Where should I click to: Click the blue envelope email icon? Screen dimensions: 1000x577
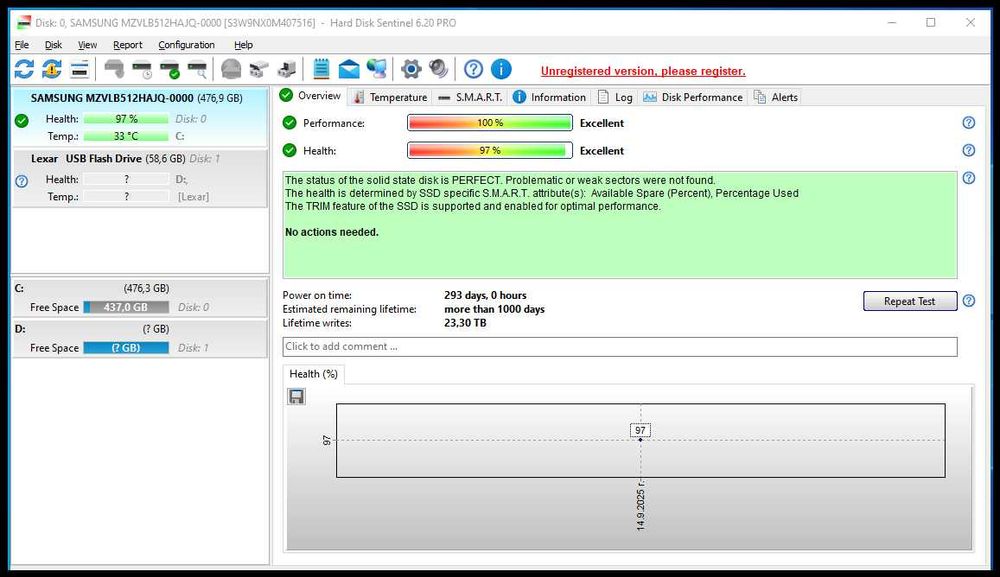349,69
